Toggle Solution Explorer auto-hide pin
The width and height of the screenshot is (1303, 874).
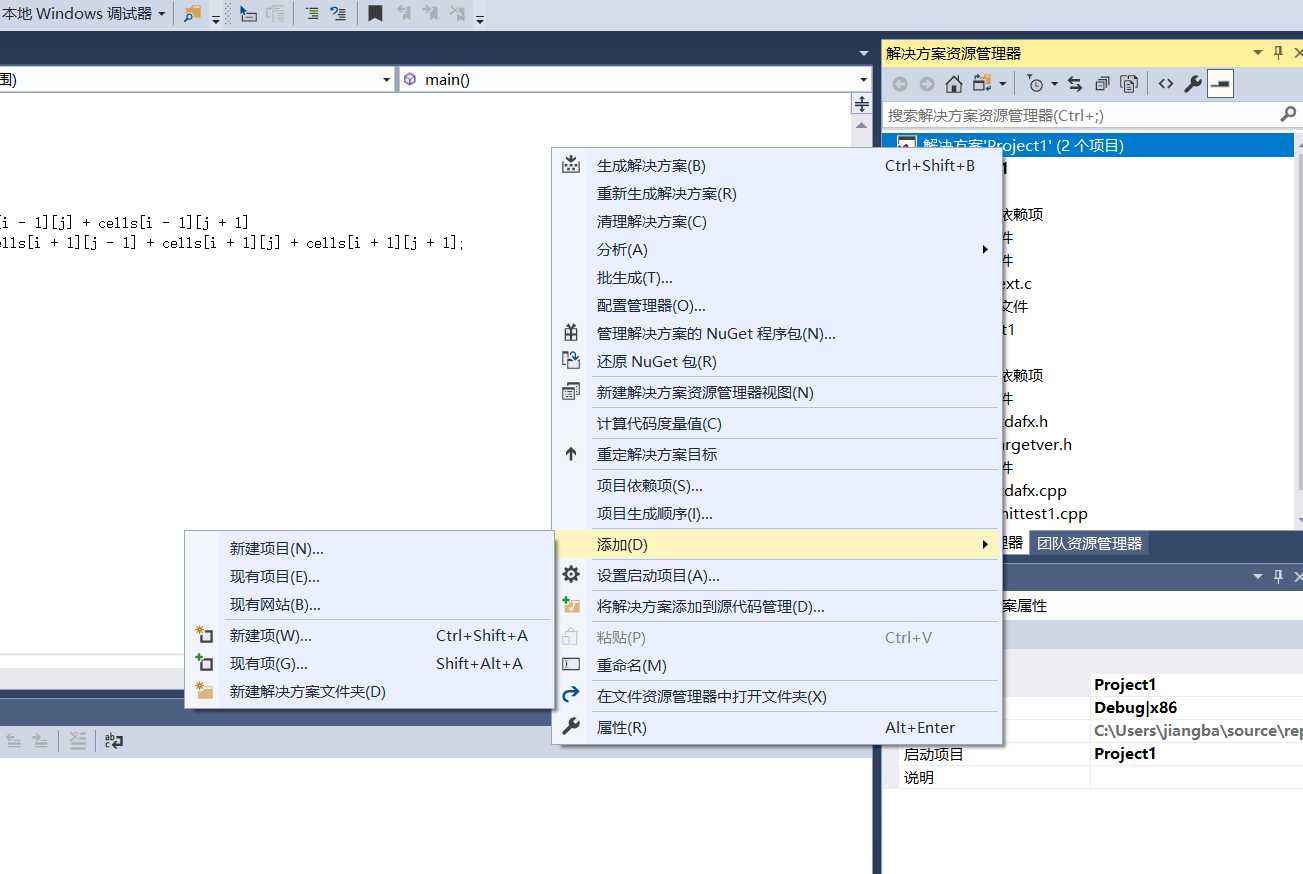tap(1279, 53)
